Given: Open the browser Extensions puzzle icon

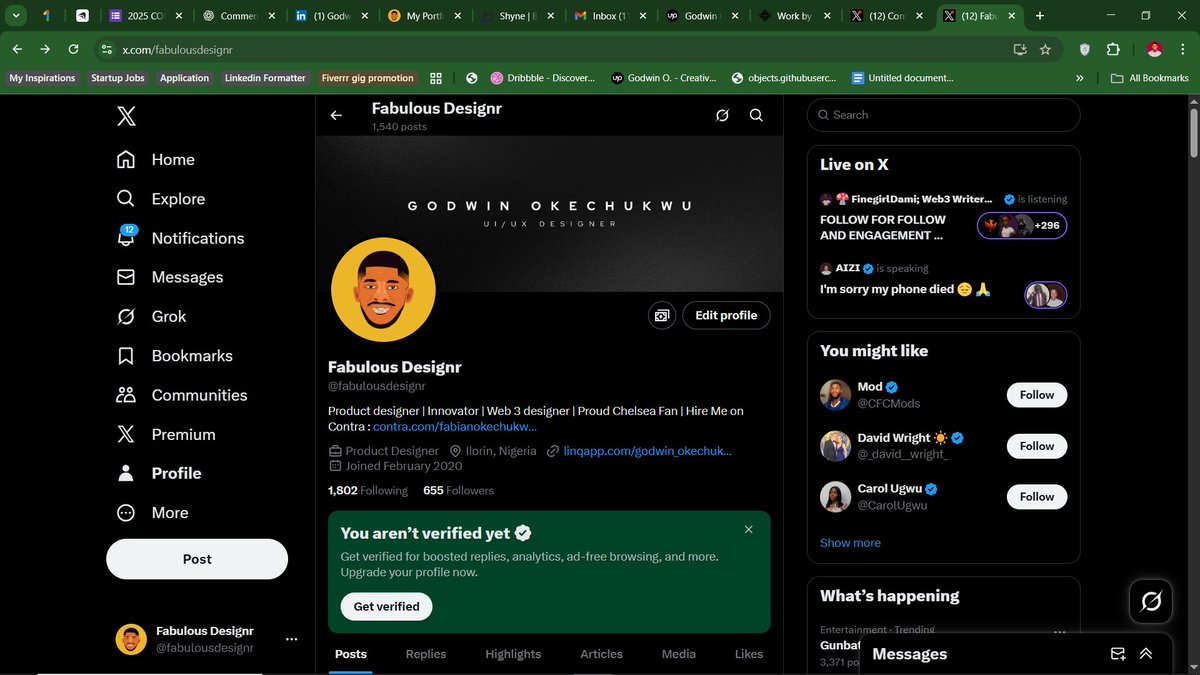Looking at the screenshot, I should [1113, 49].
